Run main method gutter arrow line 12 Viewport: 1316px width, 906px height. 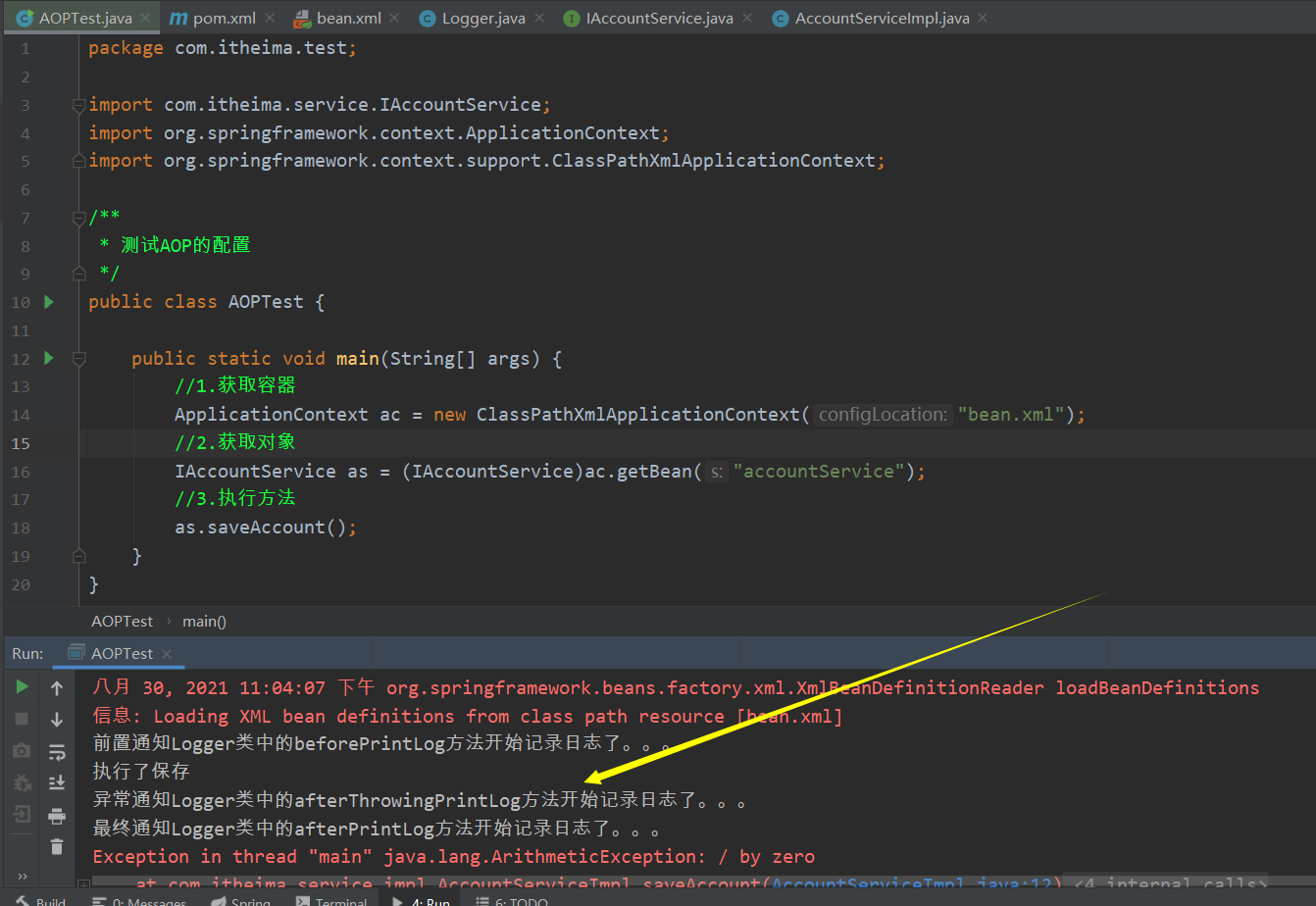tap(49, 358)
